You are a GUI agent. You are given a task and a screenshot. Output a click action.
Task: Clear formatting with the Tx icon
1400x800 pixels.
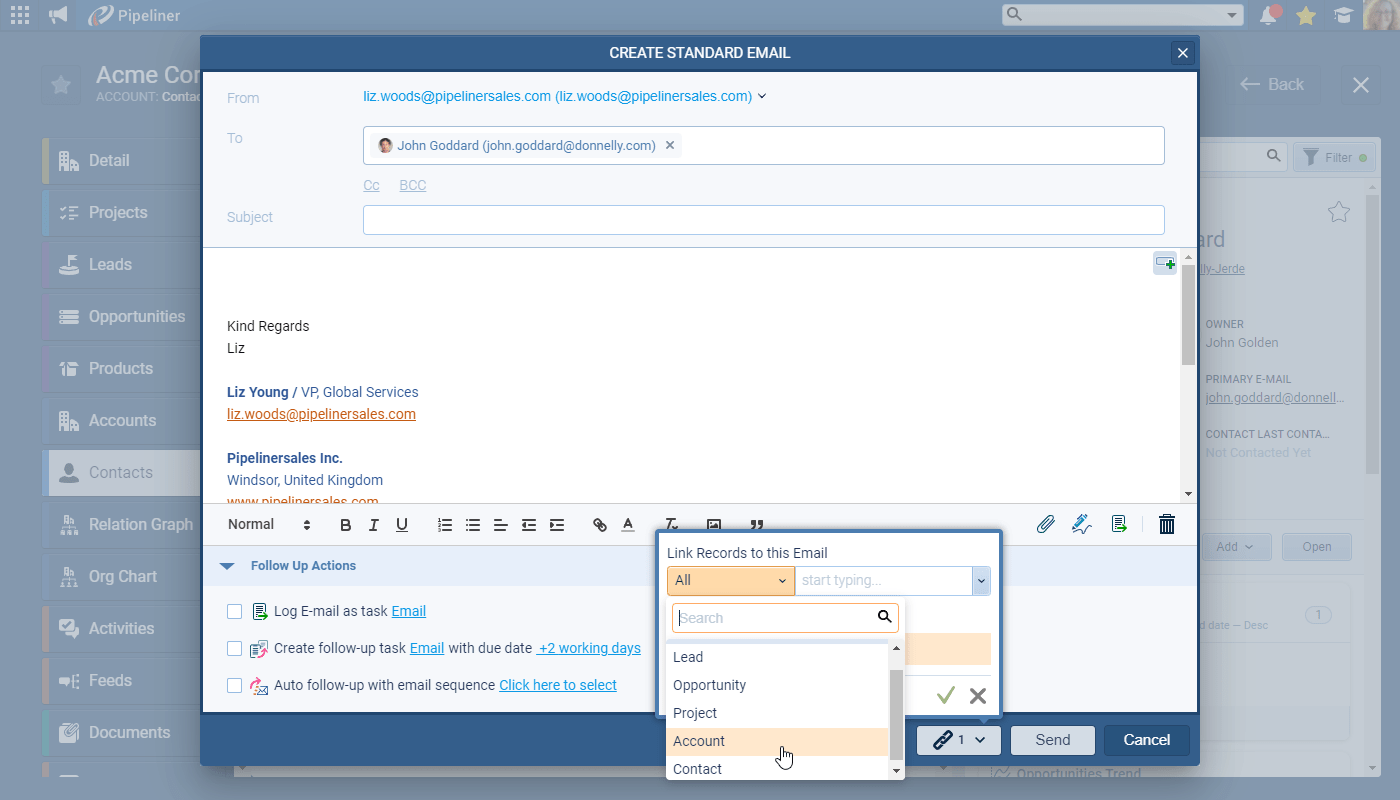671,524
